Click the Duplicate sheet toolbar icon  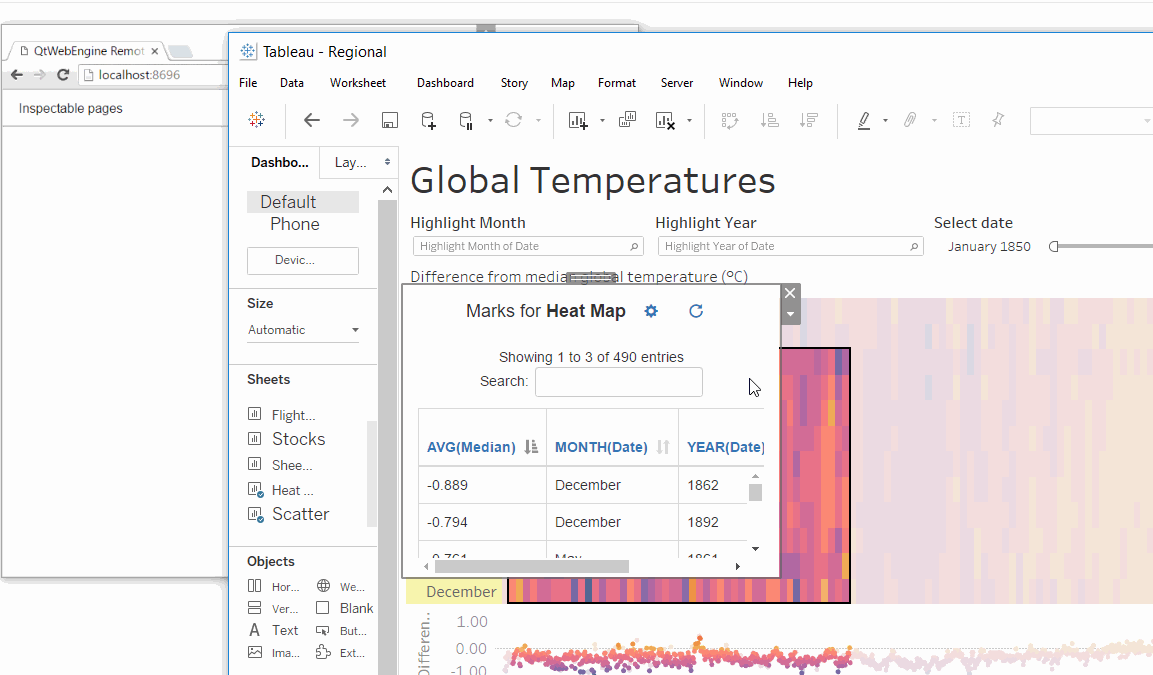(x=627, y=120)
